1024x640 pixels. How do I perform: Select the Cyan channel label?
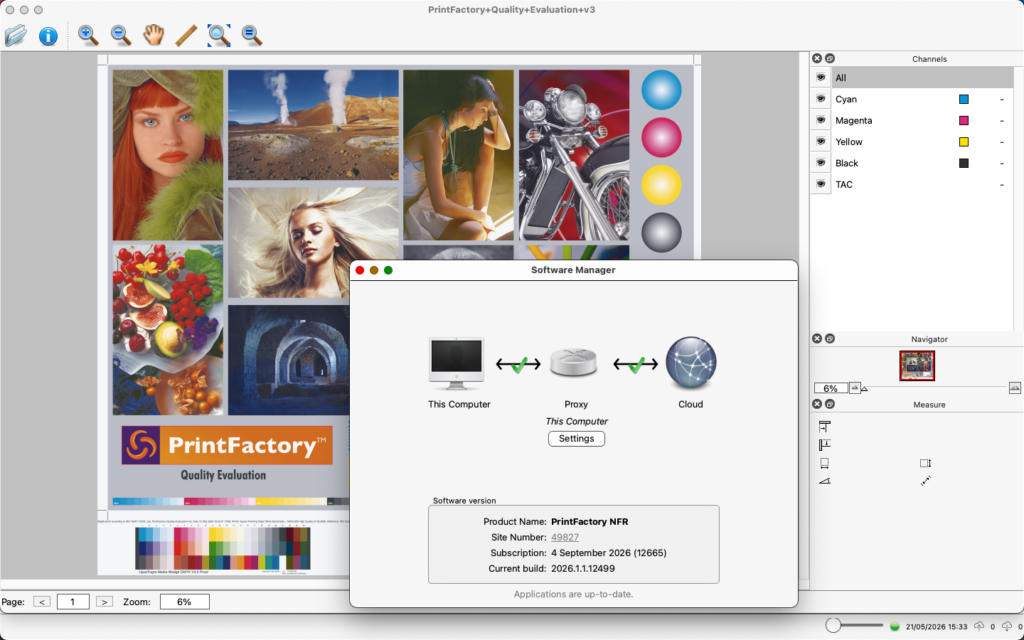click(x=846, y=99)
